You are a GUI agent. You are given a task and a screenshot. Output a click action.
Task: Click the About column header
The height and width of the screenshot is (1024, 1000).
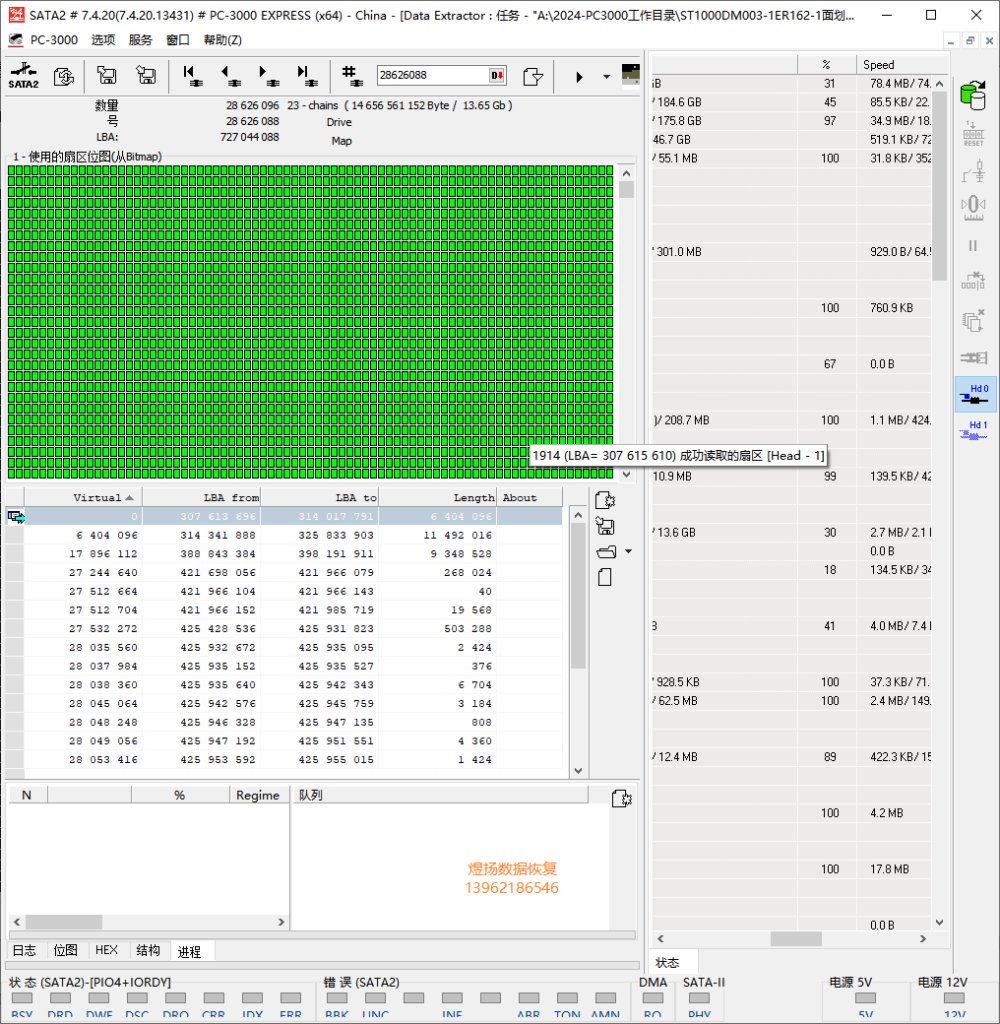530,498
